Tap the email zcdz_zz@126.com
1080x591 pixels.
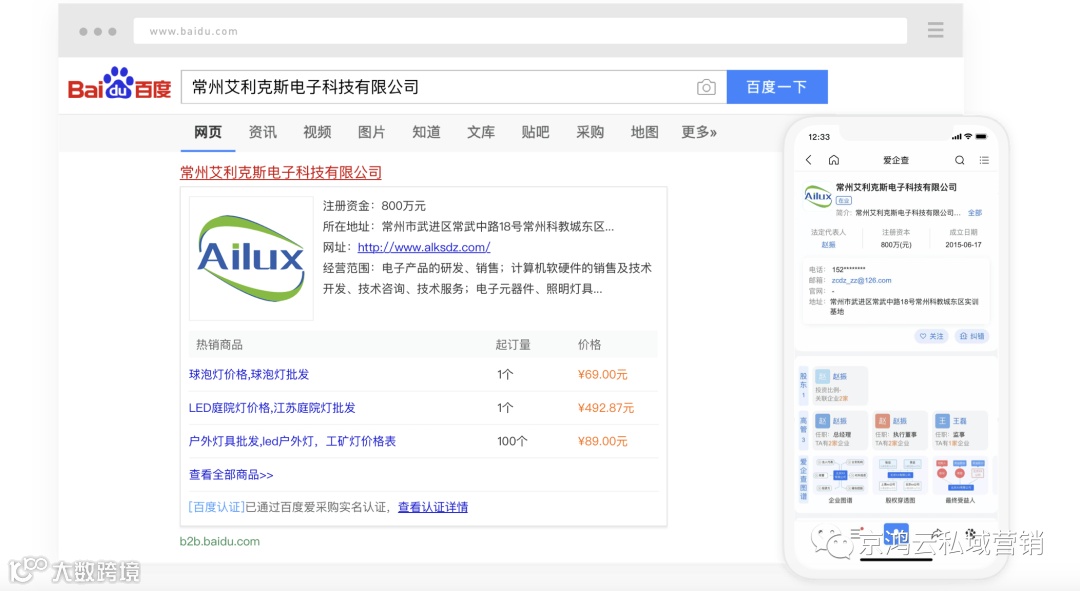click(861, 280)
